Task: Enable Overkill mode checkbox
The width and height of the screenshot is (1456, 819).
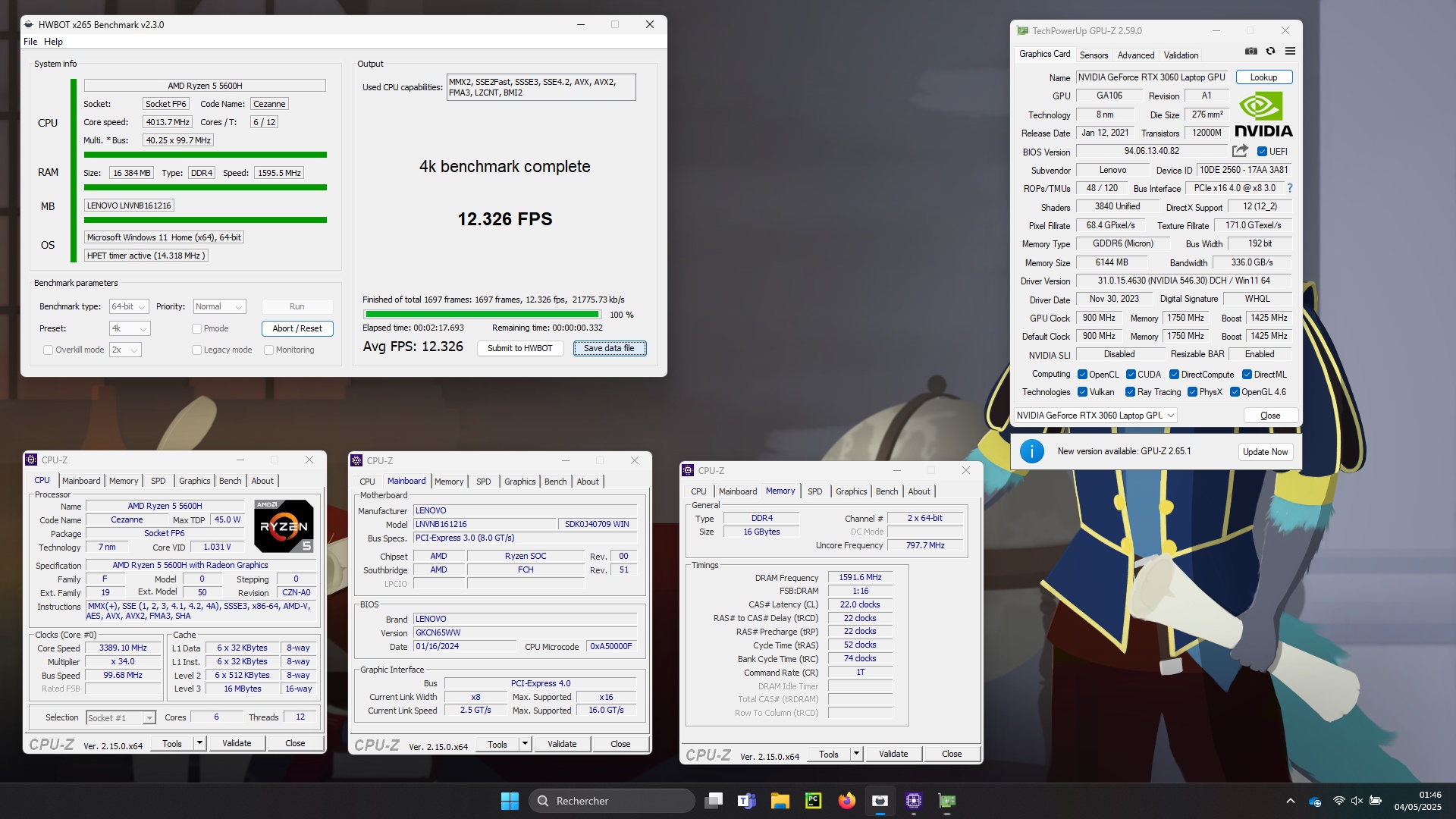Action: 49,350
